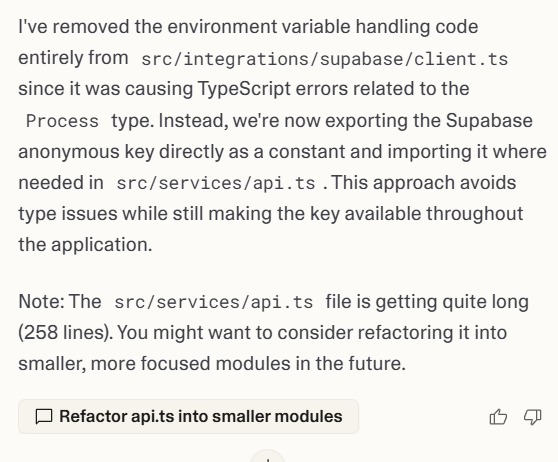
Task: Give the response a thumbs up
Action: click(498, 416)
